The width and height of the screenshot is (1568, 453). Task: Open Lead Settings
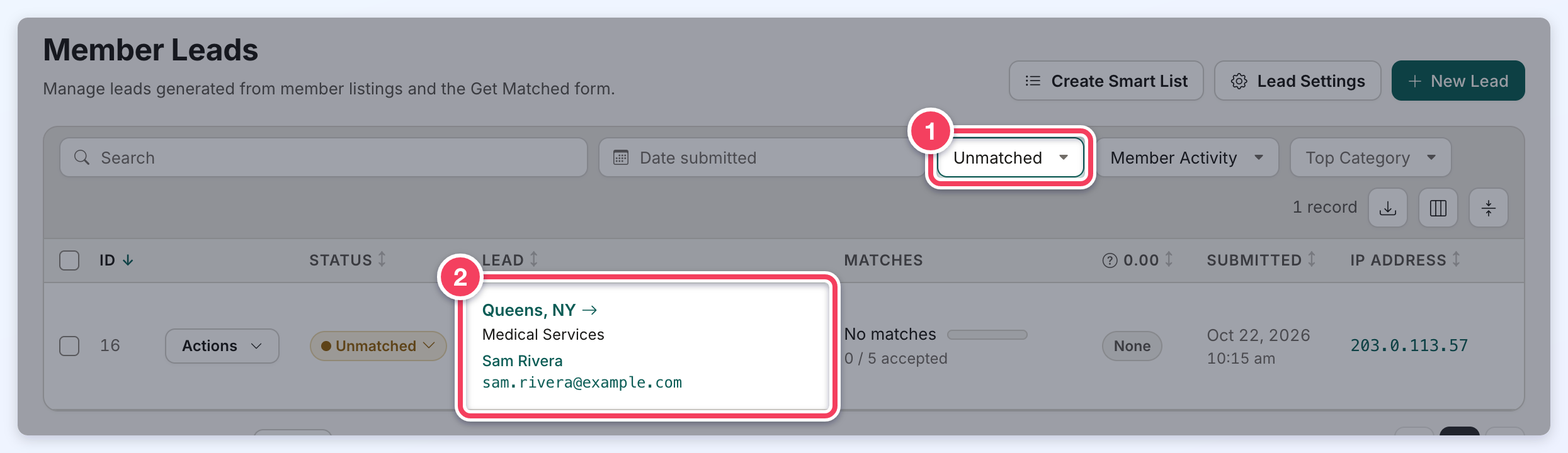pos(1298,81)
